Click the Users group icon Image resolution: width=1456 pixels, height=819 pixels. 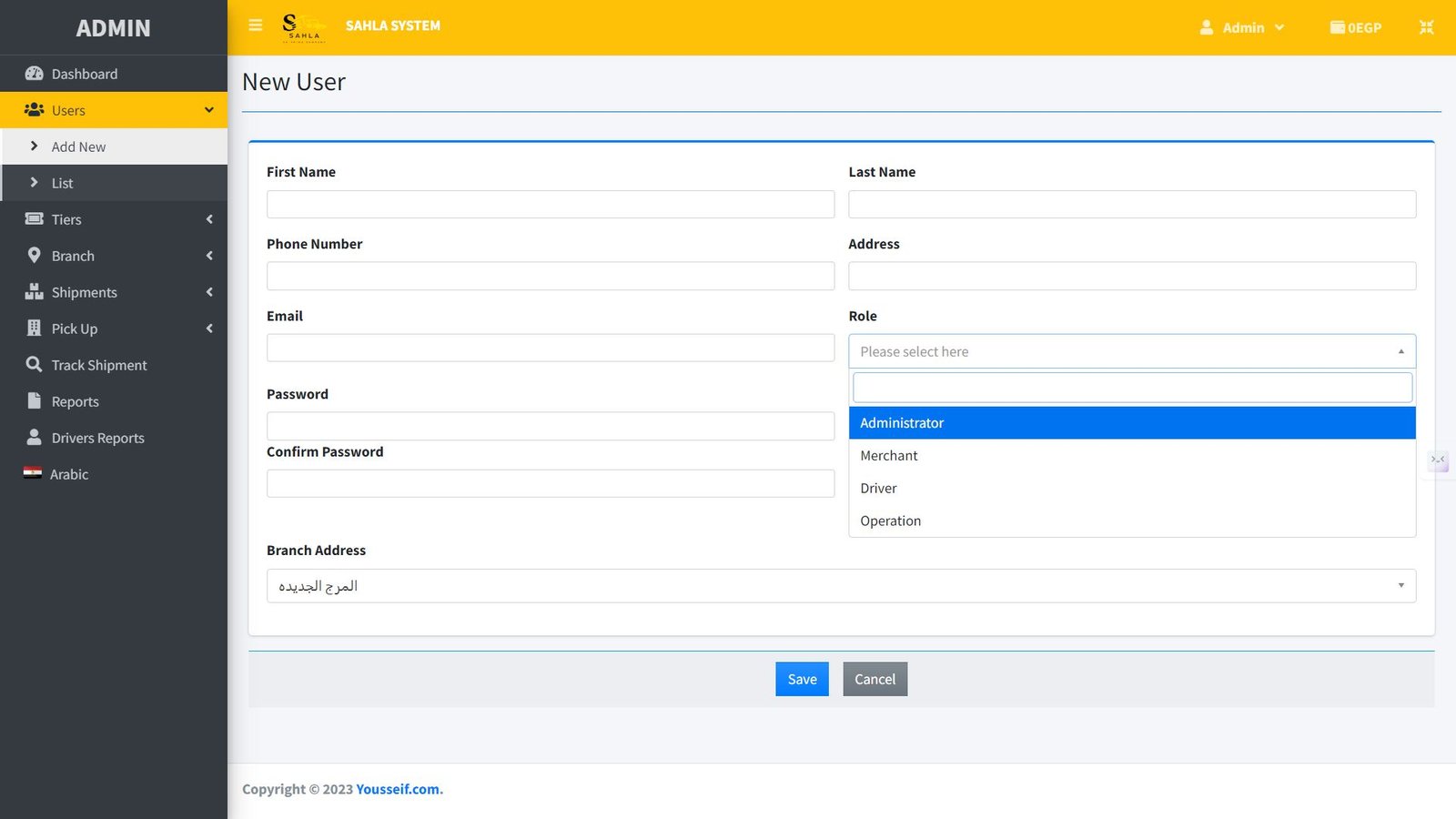(x=34, y=109)
